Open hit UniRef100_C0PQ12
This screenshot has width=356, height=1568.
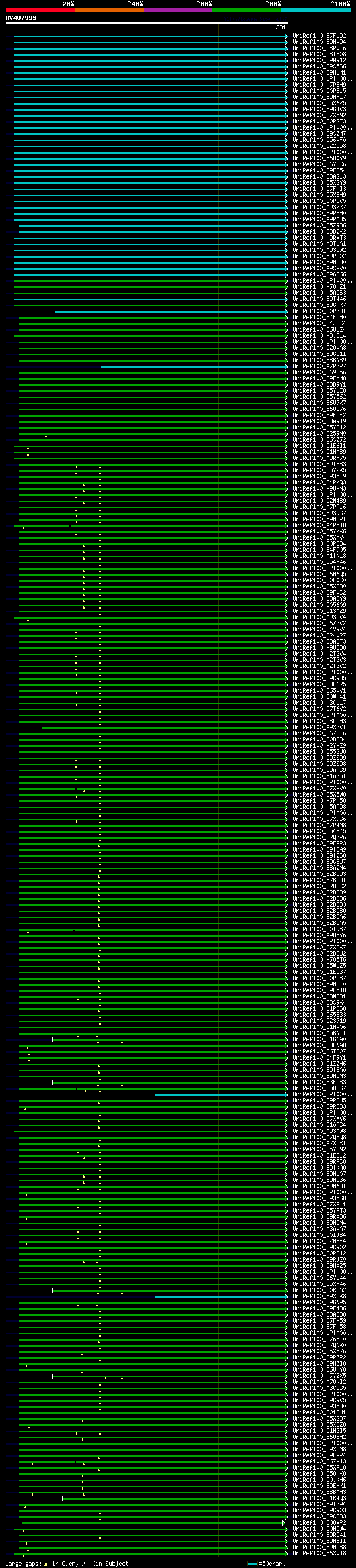319,1253
